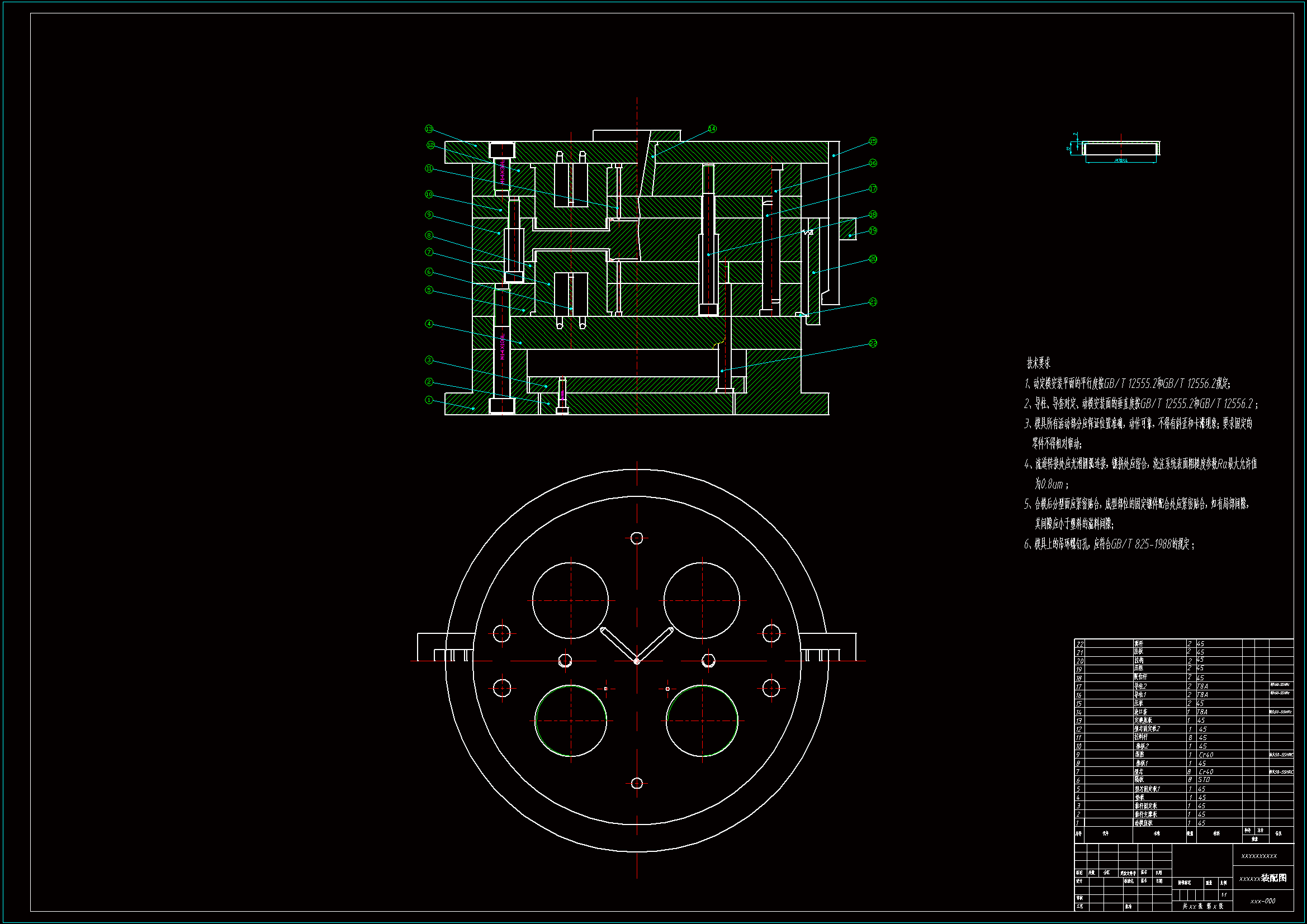
Task: Click the 技术要求 heading text
Action: pos(1038,363)
